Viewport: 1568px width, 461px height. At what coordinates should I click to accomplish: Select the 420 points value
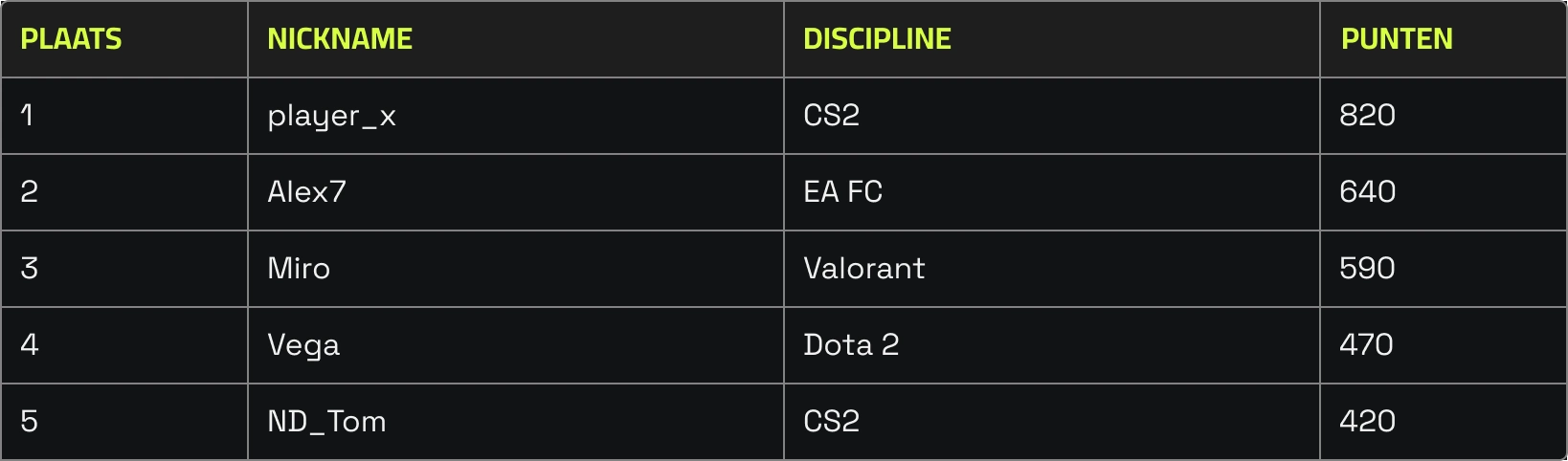coord(1367,422)
